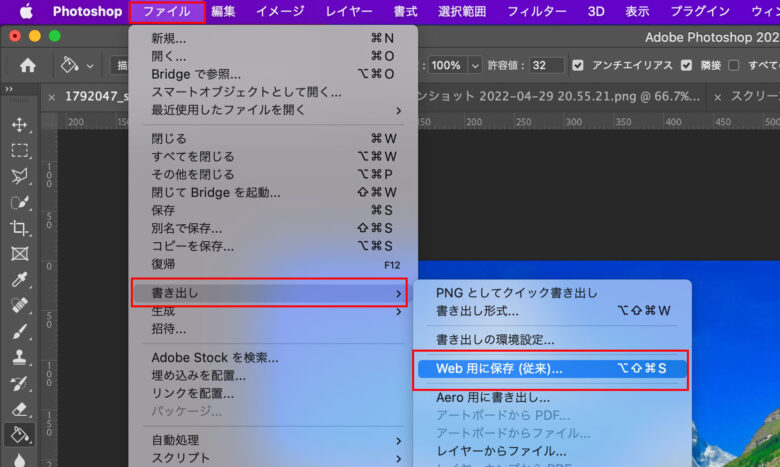Open the 表示 View menu
The height and width of the screenshot is (467, 780).
pyautogui.click(x=637, y=11)
